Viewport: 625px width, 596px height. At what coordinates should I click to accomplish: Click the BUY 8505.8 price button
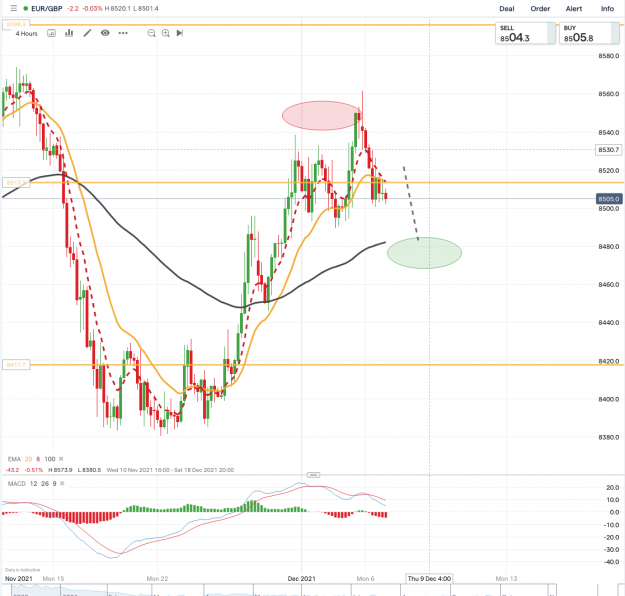pos(589,33)
